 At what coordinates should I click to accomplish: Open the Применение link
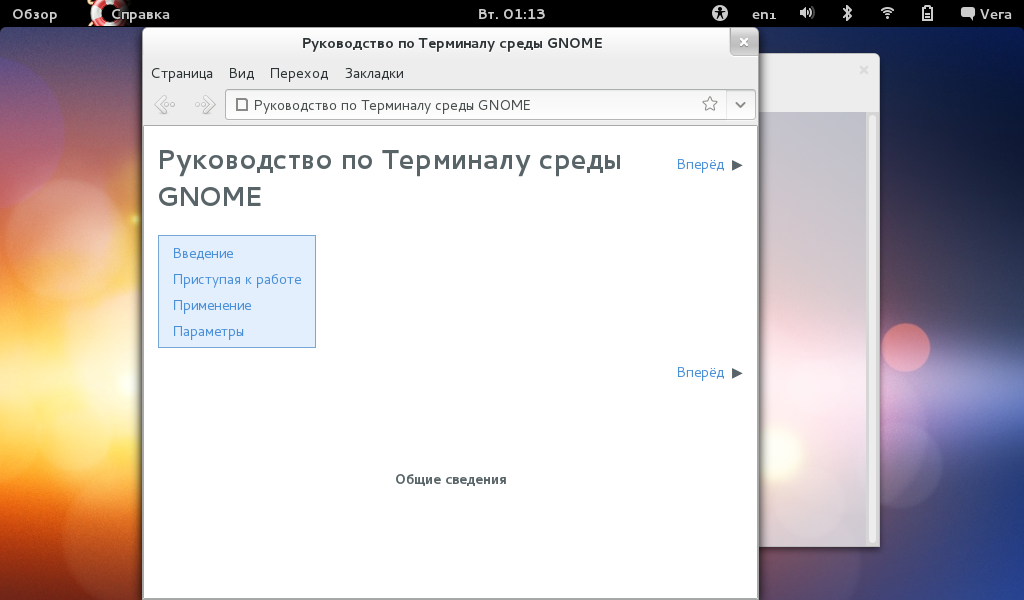click(212, 306)
